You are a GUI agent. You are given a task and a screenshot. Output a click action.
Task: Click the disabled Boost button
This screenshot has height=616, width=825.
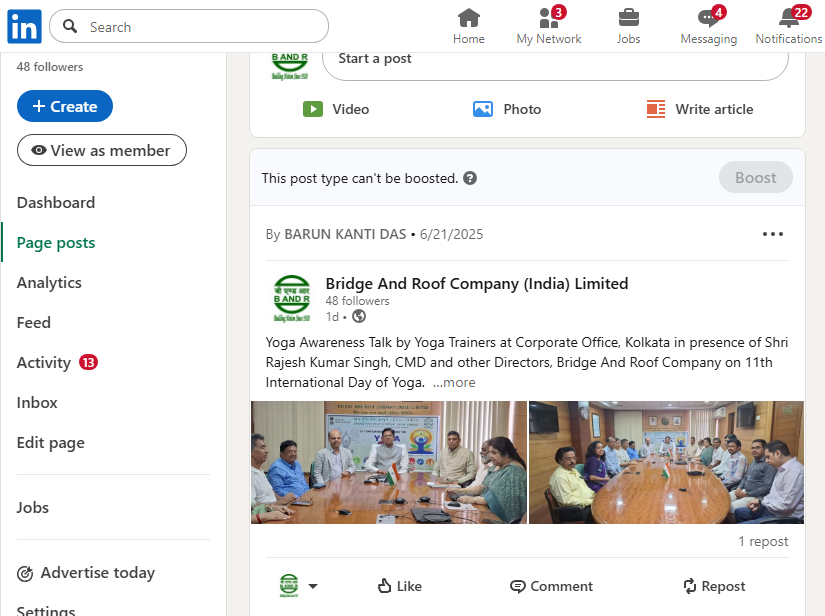click(x=756, y=177)
